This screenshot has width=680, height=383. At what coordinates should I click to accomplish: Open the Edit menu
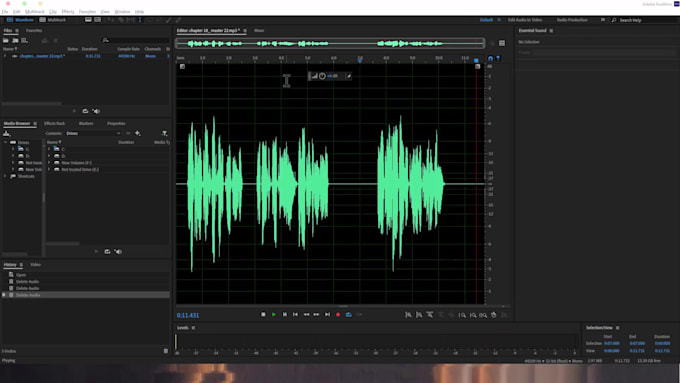(x=16, y=12)
